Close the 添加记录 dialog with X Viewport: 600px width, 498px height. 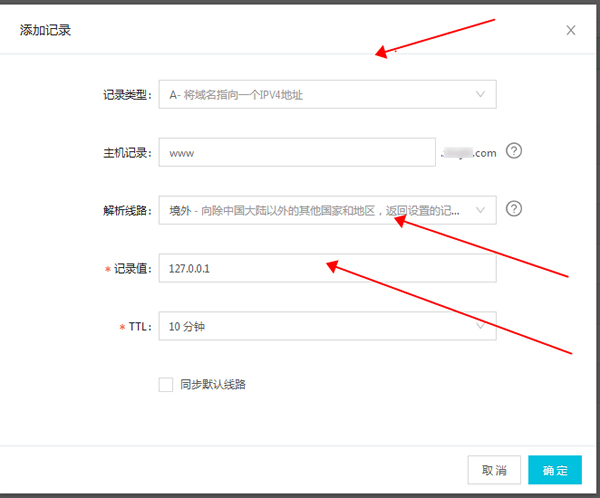(x=571, y=30)
